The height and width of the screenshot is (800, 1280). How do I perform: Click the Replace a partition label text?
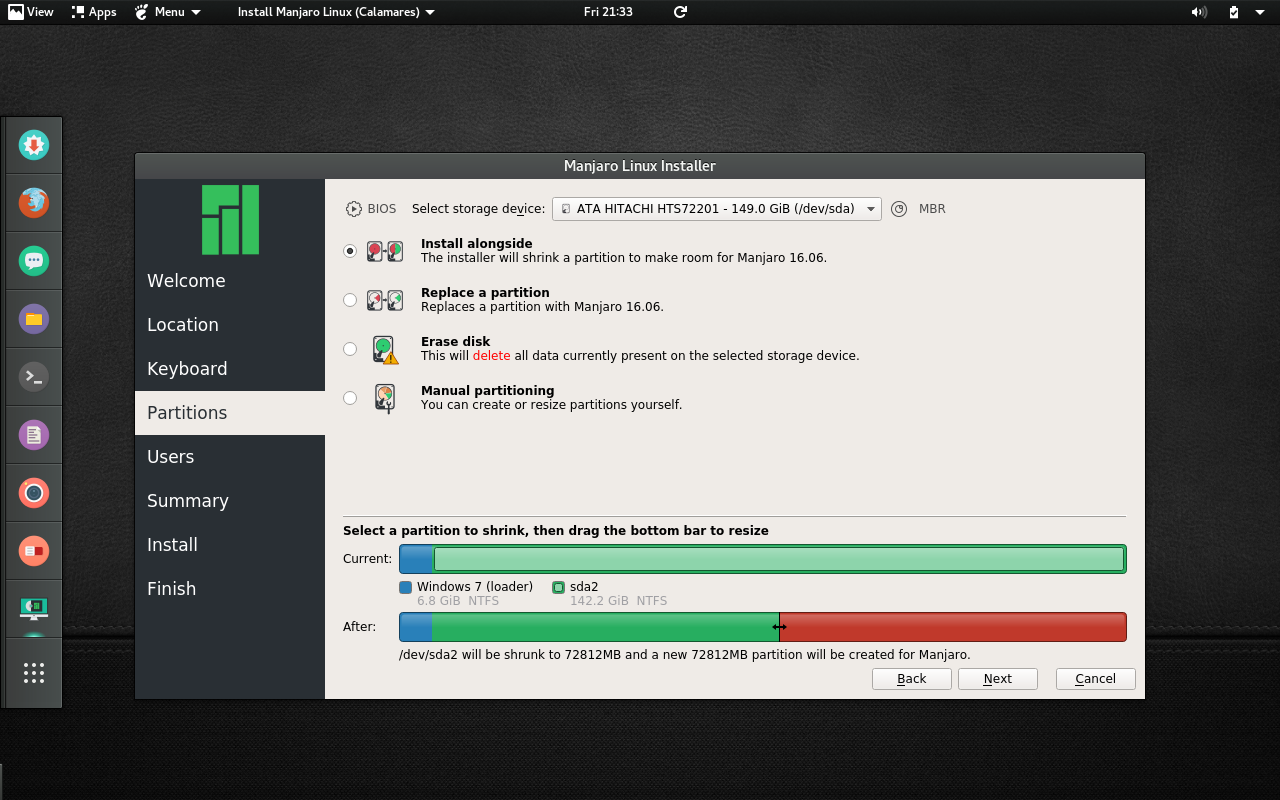485,293
